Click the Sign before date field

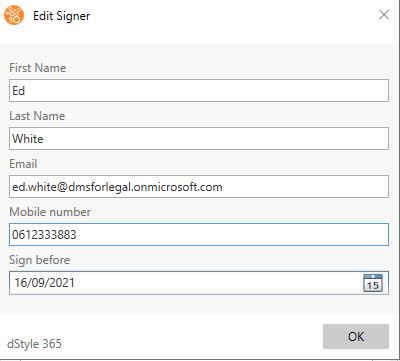click(199, 283)
